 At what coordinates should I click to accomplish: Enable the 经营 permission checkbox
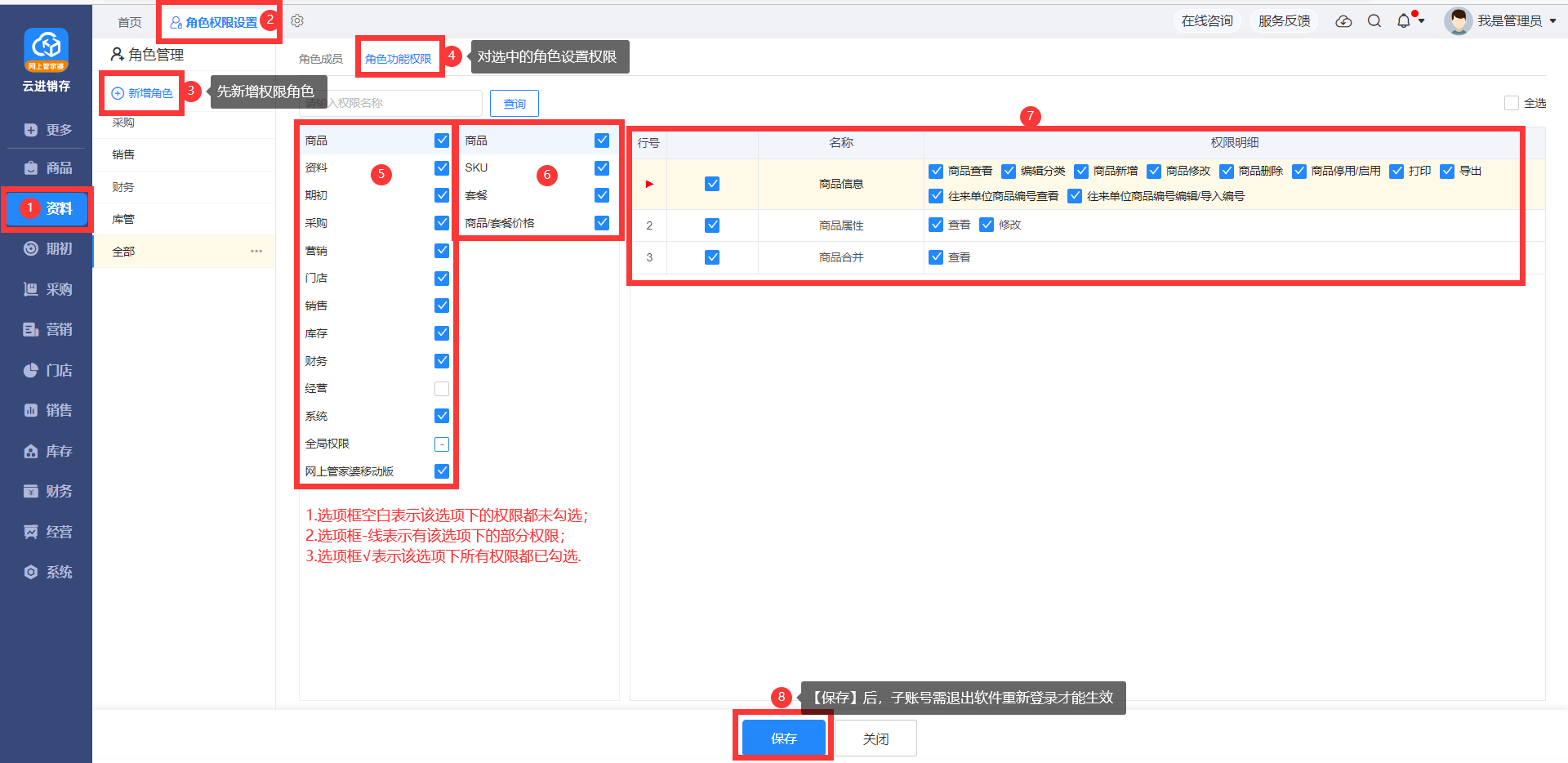click(x=442, y=389)
